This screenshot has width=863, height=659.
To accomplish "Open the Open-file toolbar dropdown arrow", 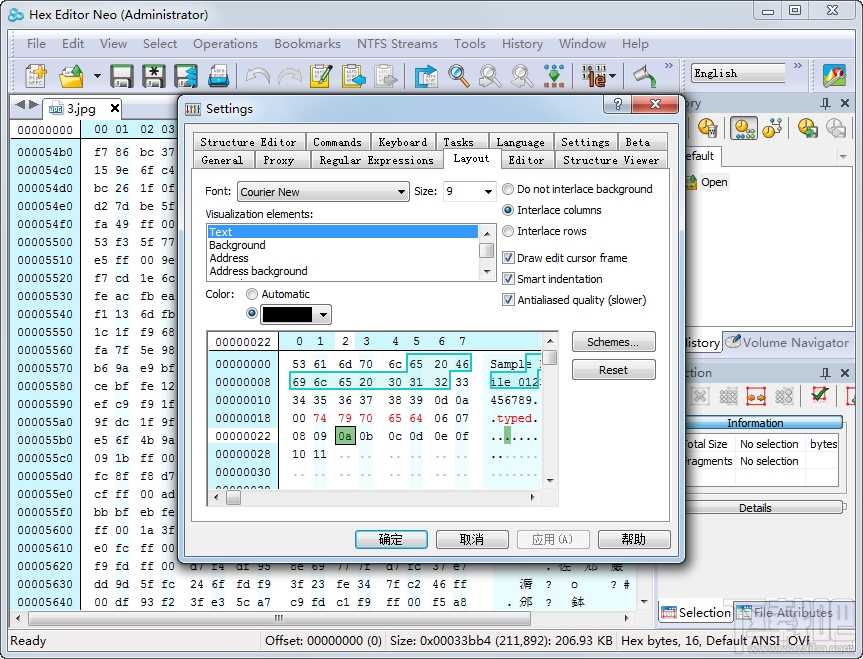I will pyautogui.click(x=97, y=76).
